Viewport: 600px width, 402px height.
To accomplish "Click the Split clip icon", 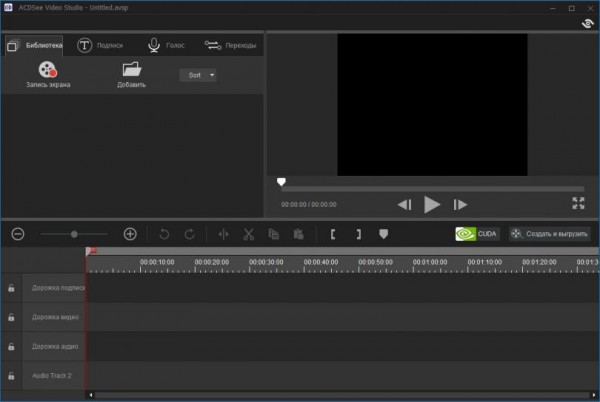I will pyautogui.click(x=223, y=234).
